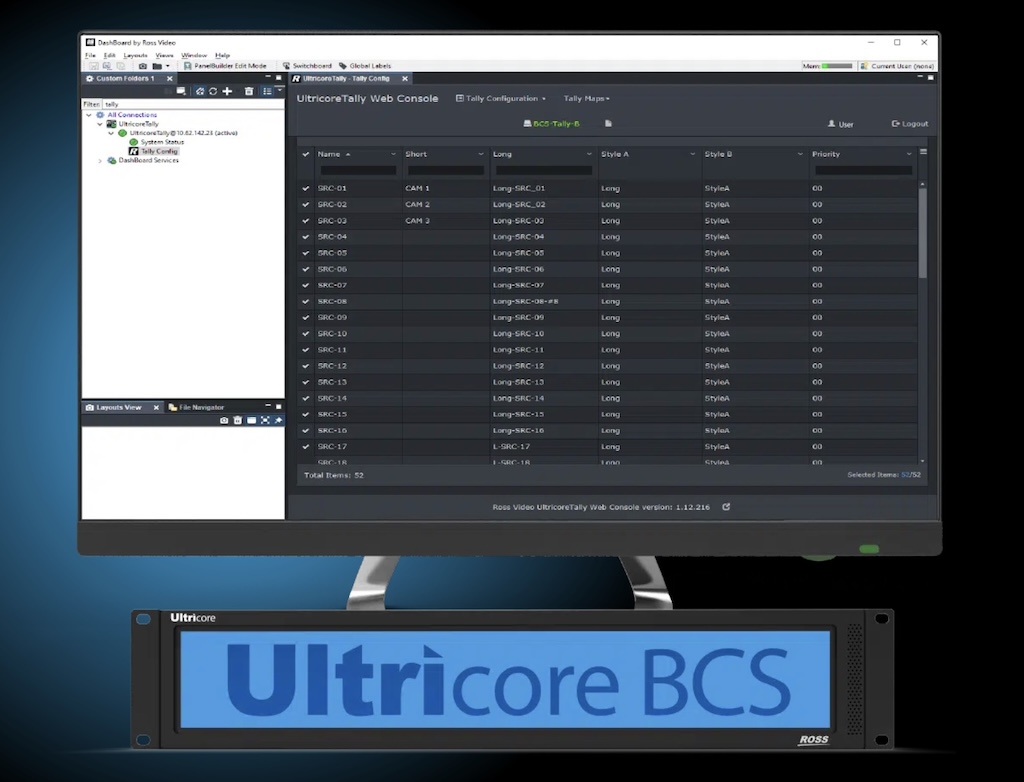Screen dimensions: 1024x782
Task: Uncheck the SRC-08 row checkbox
Action: coord(306,301)
